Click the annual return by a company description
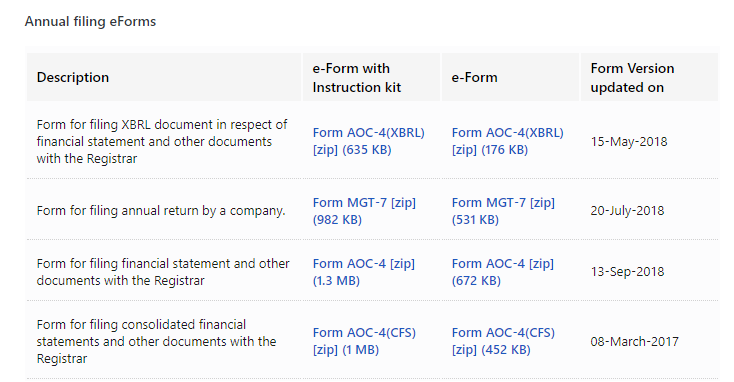Image resolution: width=734 pixels, height=382 pixels. coord(161,211)
